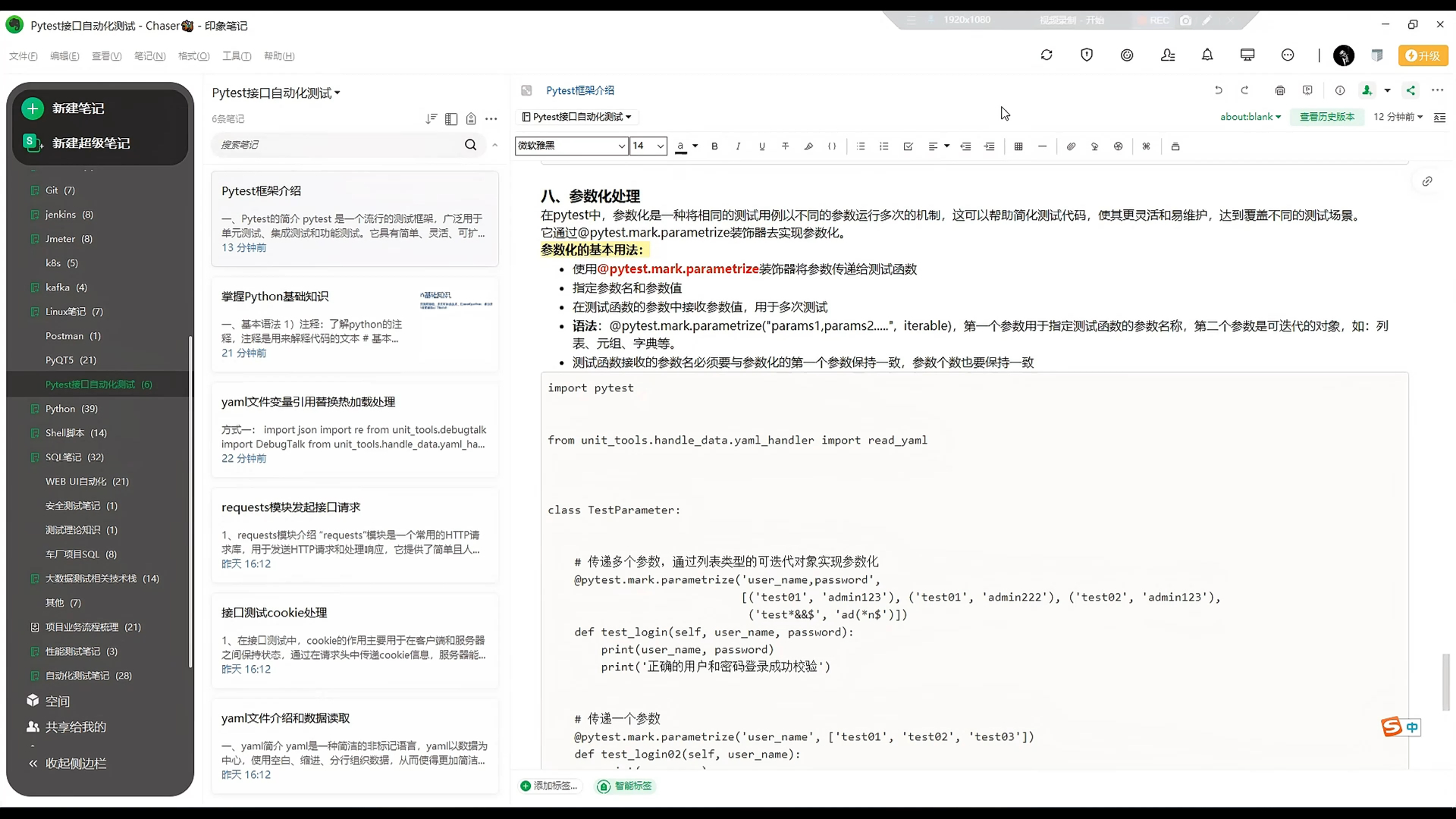Open note 接口测试cookie处理
This screenshot has height=819, width=1456.
[x=354, y=640]
